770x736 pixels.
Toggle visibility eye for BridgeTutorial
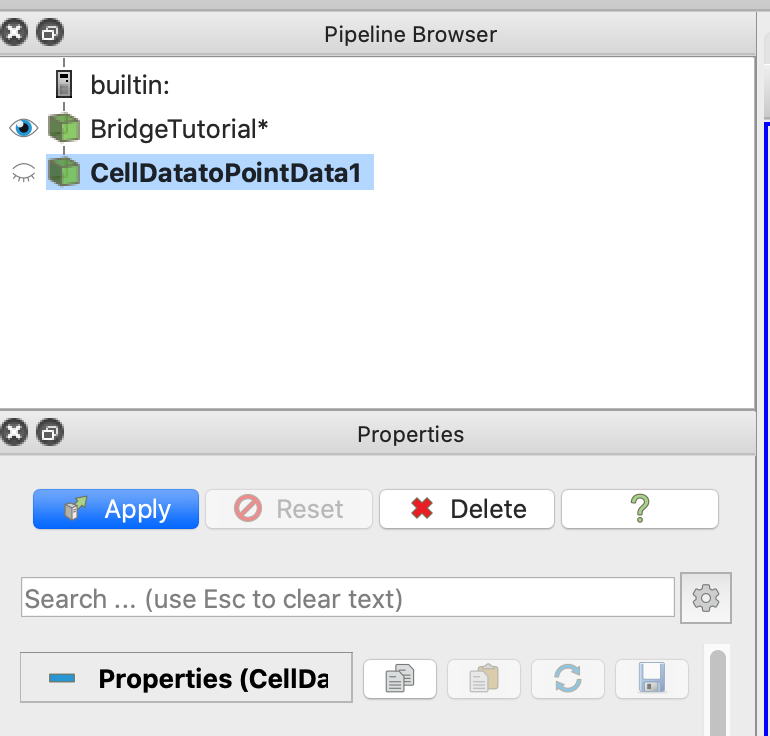(x=23, y=128)
